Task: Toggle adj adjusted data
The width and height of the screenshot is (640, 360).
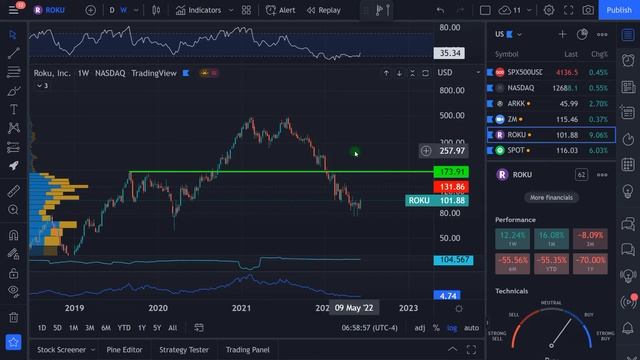Action: (420, 328)
